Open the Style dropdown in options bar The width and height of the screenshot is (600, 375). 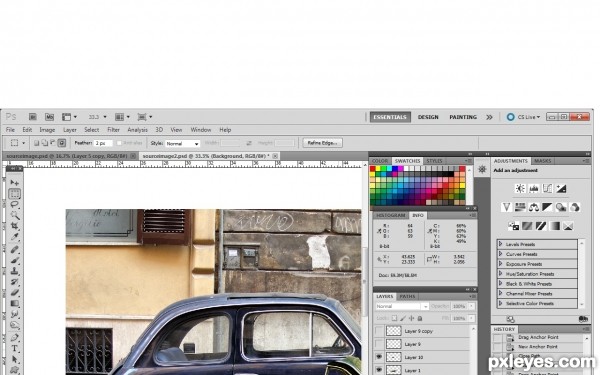pos(183,143)
